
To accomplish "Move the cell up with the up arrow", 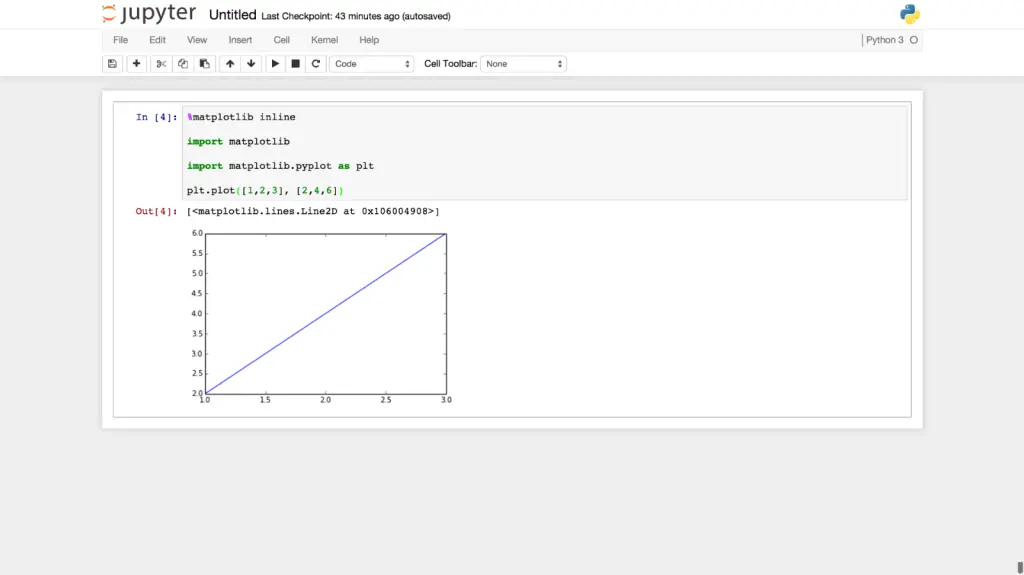I will [x=230, y=64].
